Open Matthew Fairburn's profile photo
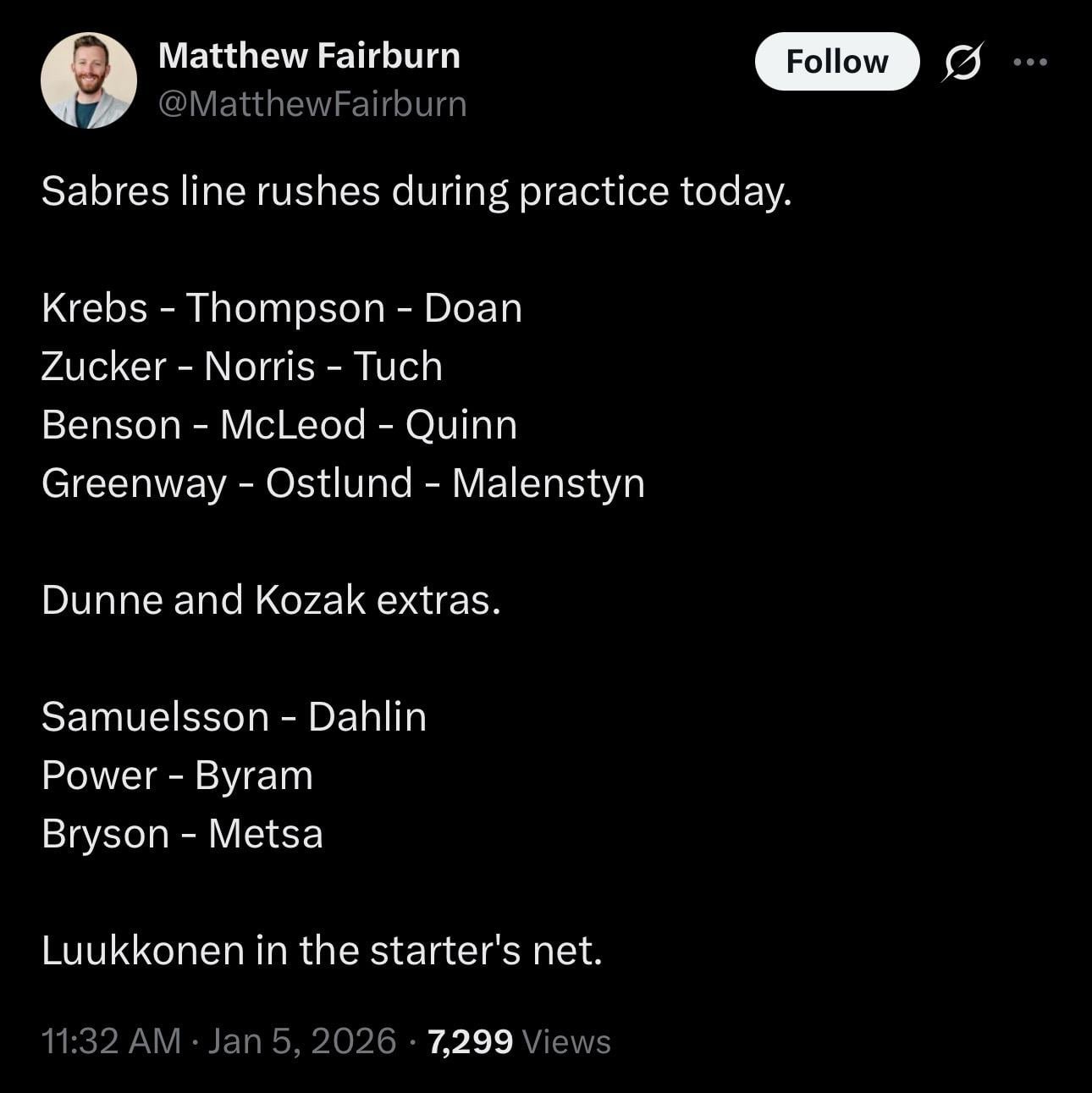 tap(89, 80)
